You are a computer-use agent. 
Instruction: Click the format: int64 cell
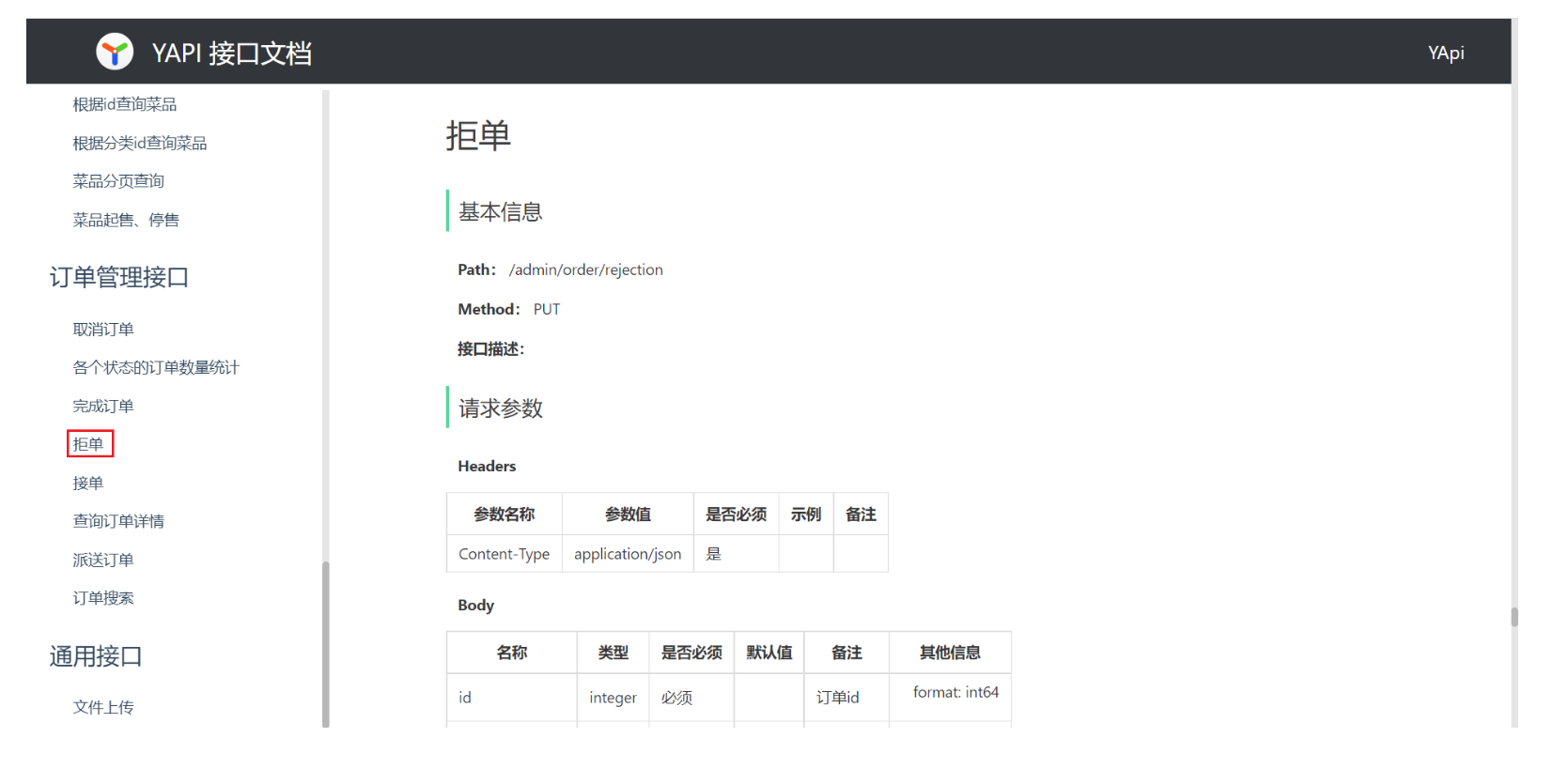click(950, 698)
